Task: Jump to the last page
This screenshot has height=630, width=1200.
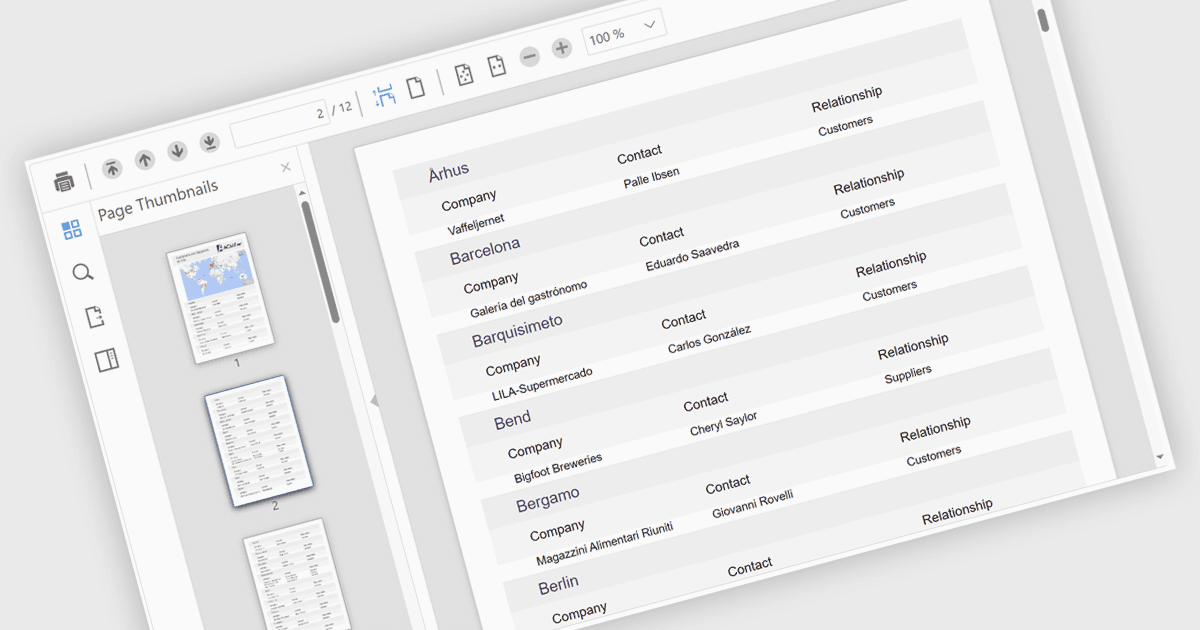Action: point(209,143)
